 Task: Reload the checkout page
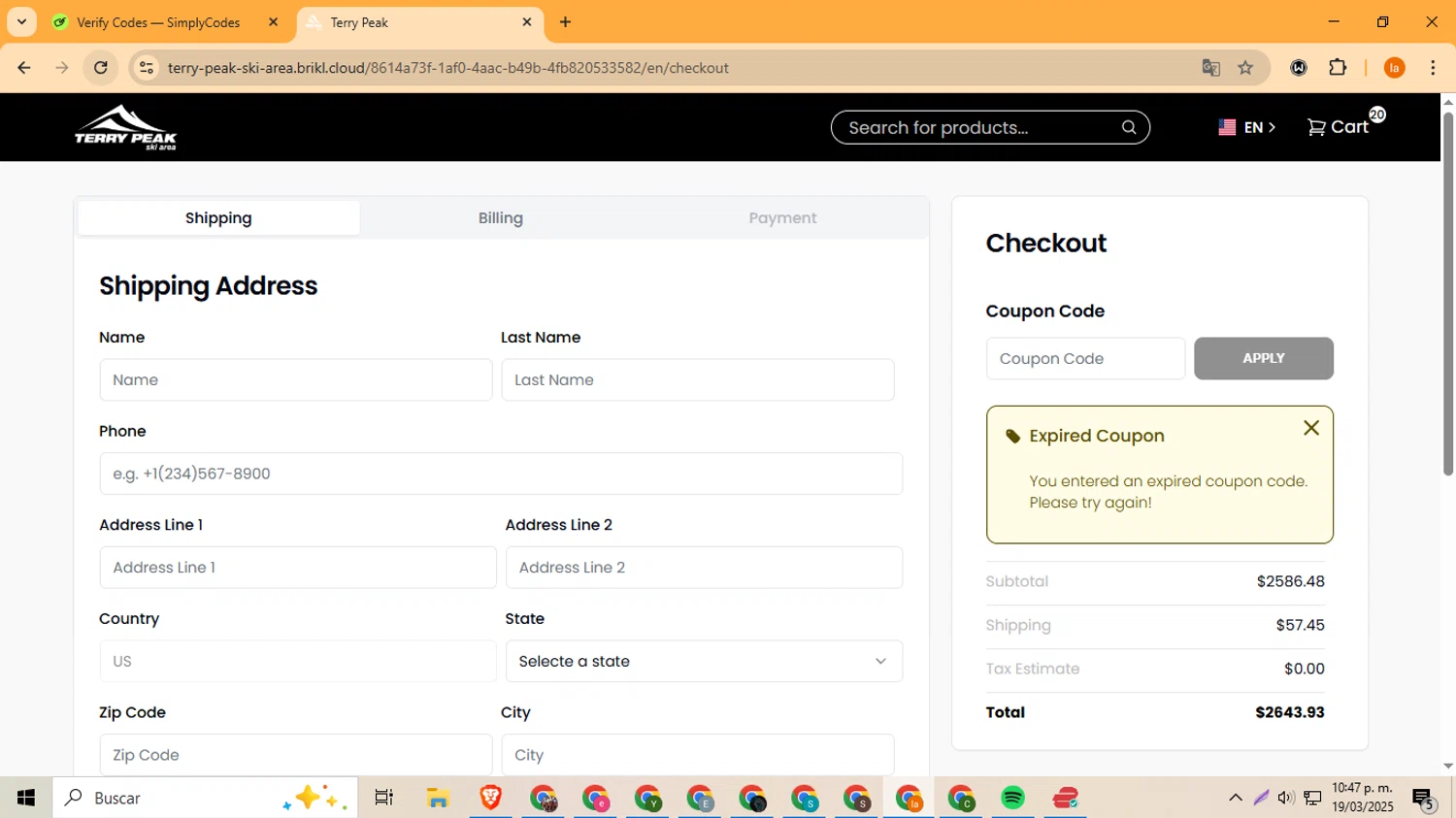click(x=100, y=68)
